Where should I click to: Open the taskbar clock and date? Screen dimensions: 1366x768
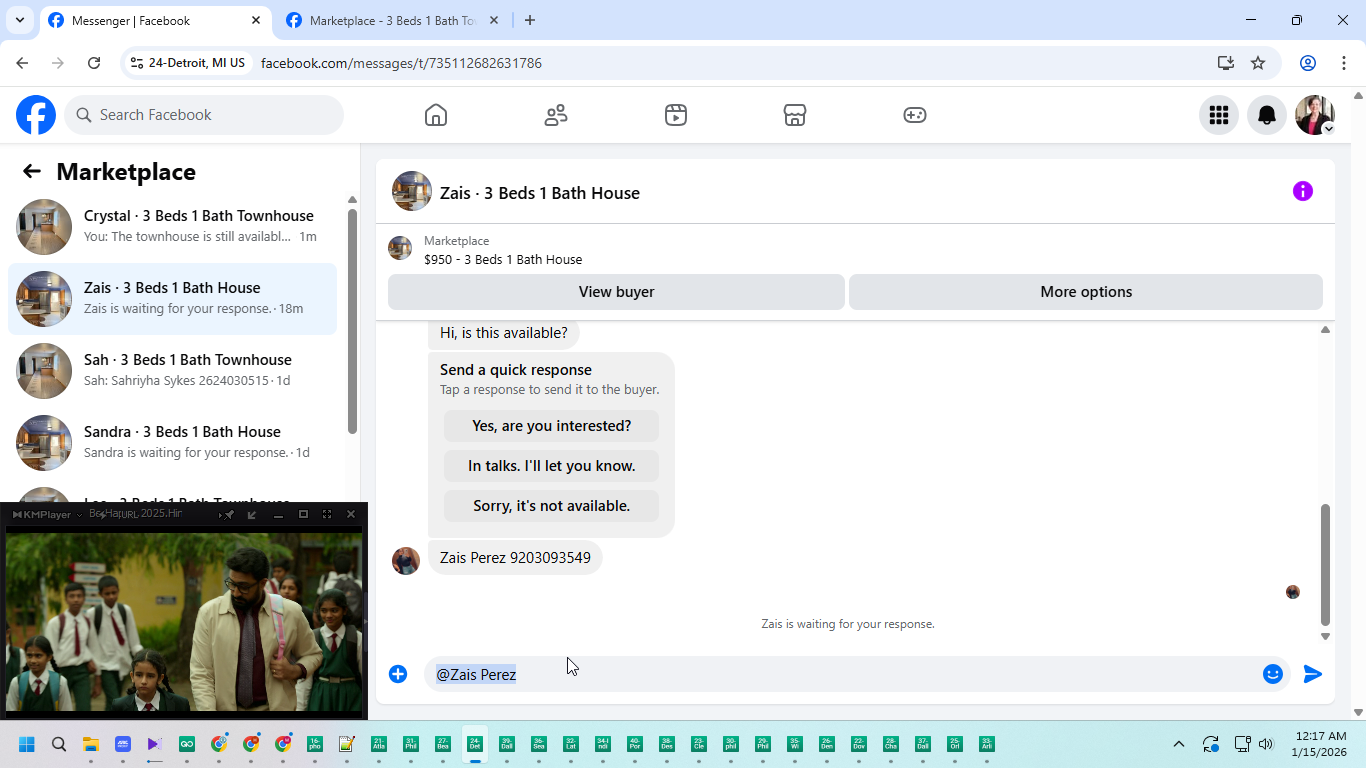[x=1319, y=744]
